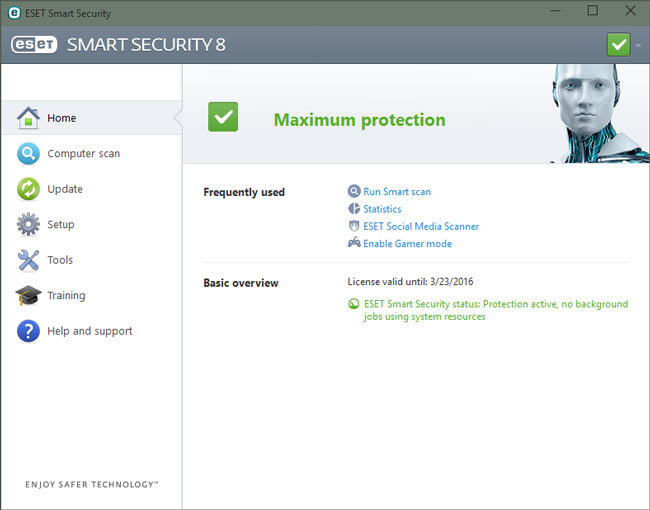
Task: Click the Gamer mode gamepad icon
Action: coord(354,243)
